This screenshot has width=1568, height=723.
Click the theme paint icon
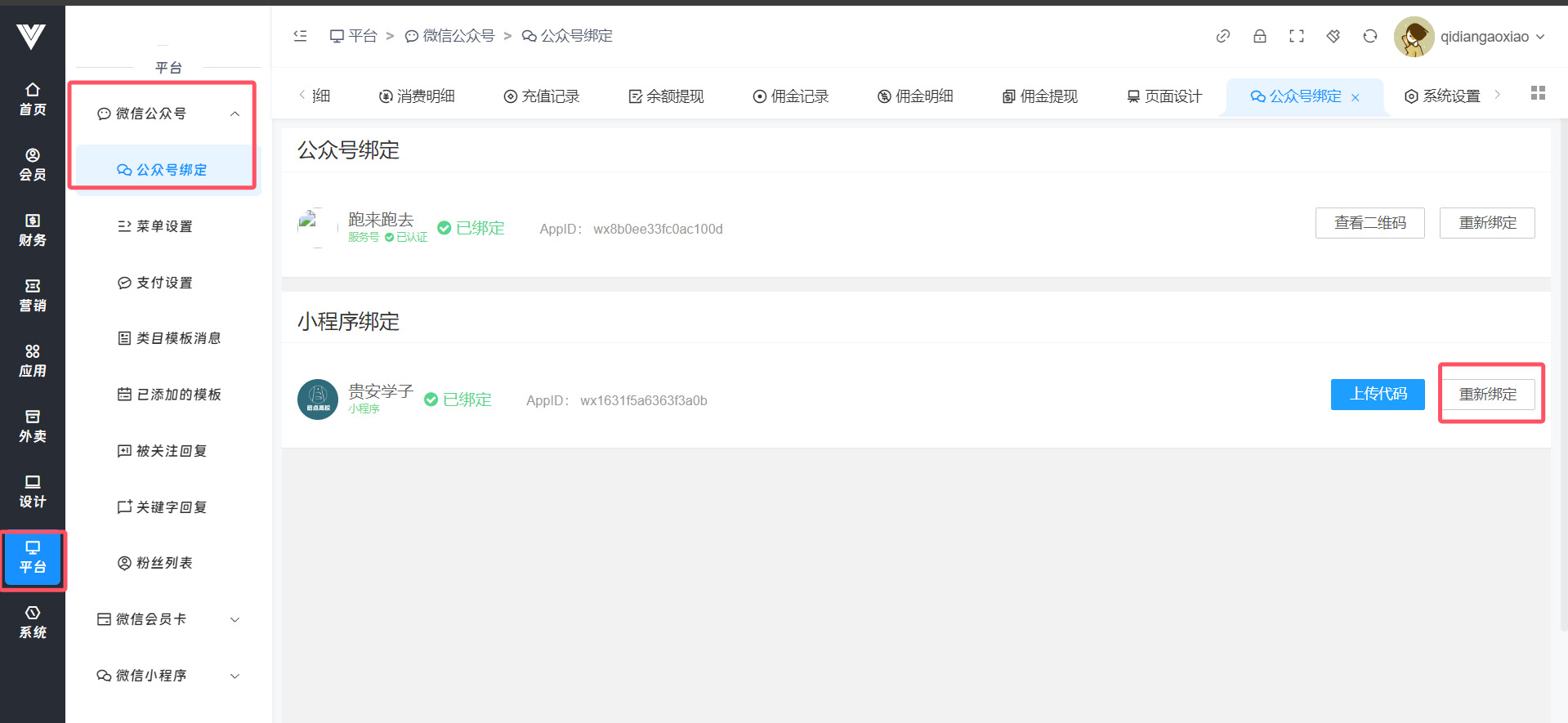1333,36
